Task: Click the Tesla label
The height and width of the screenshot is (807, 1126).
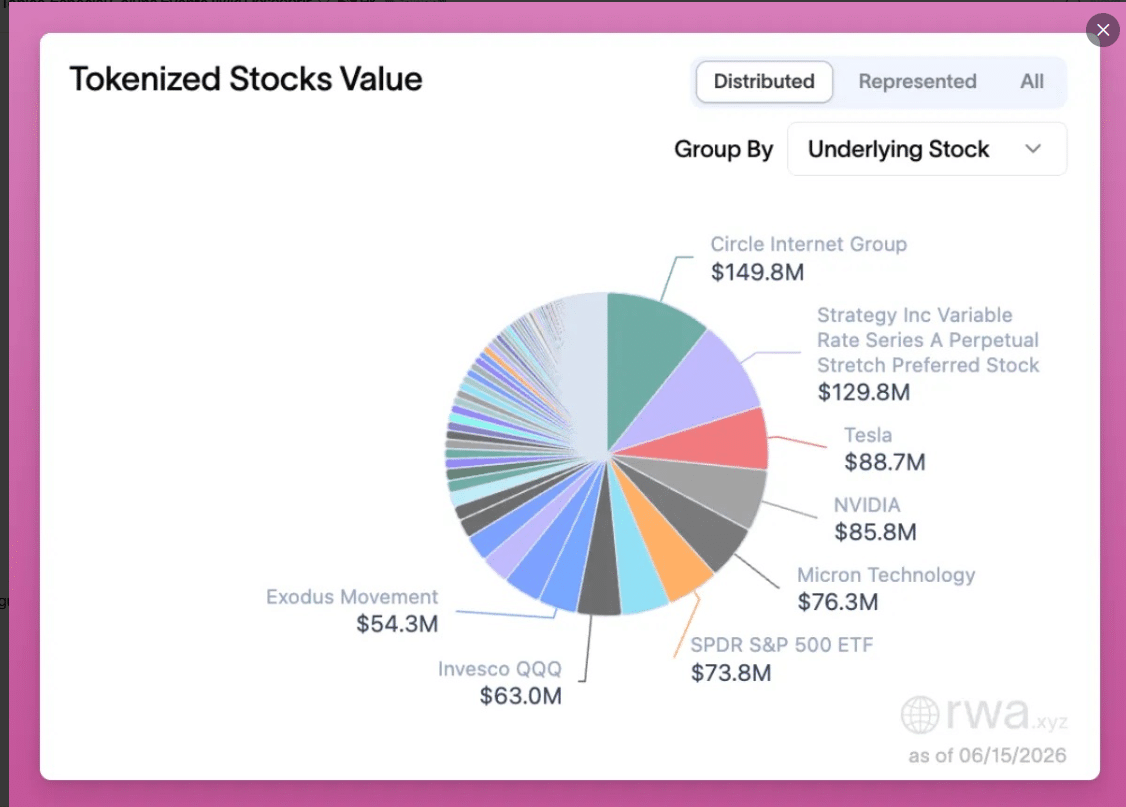Action: [x=867, y=435]
